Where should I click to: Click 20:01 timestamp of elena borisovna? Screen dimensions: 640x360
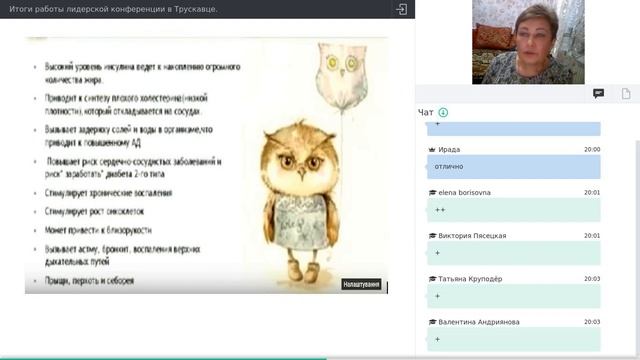[592, 193]
